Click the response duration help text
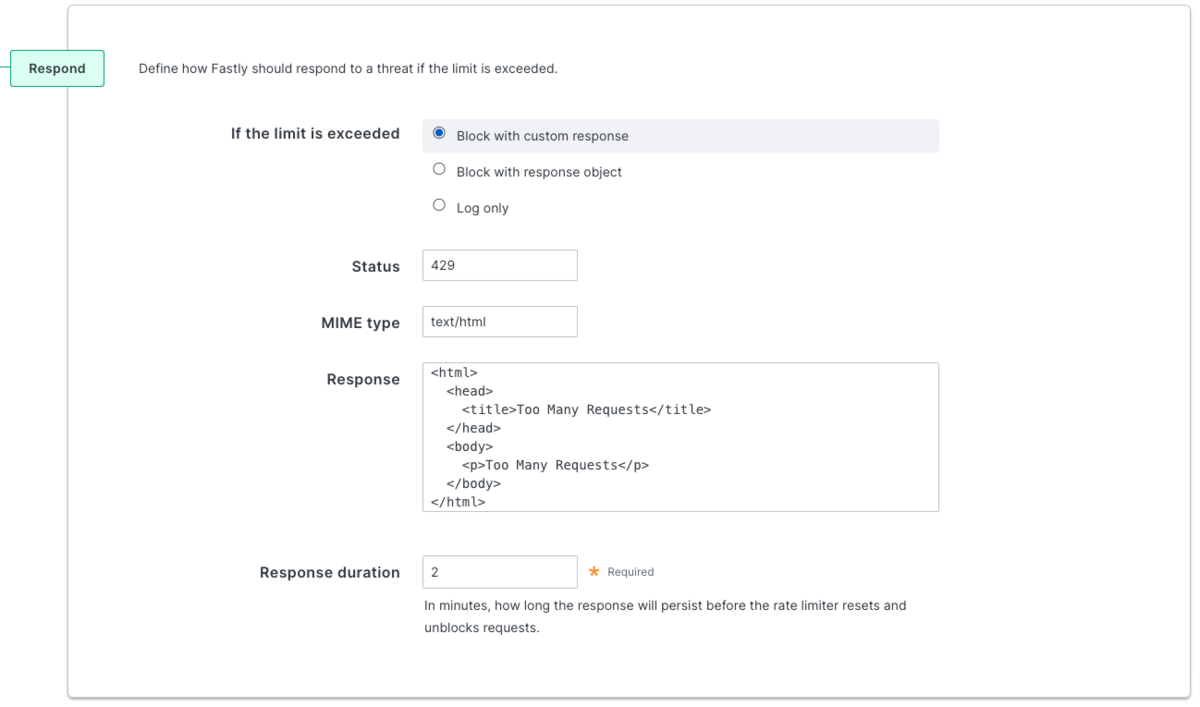Screen dimensions: 1200x707 [x=665, y=617]
